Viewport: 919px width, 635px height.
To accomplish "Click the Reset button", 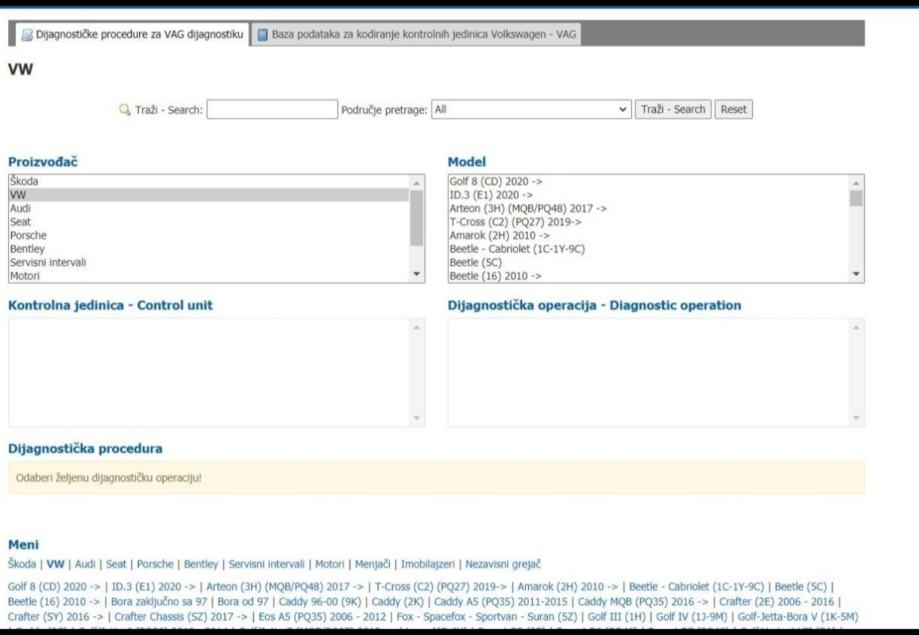I will click(x=733, y=110).
